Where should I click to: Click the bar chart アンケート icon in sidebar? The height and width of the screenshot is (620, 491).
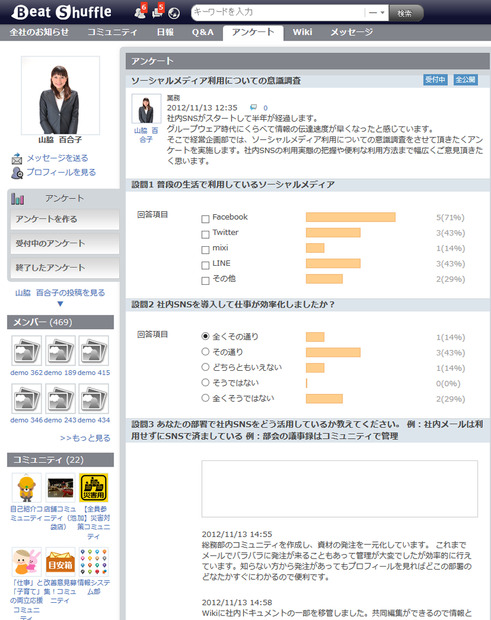[17, 198]
